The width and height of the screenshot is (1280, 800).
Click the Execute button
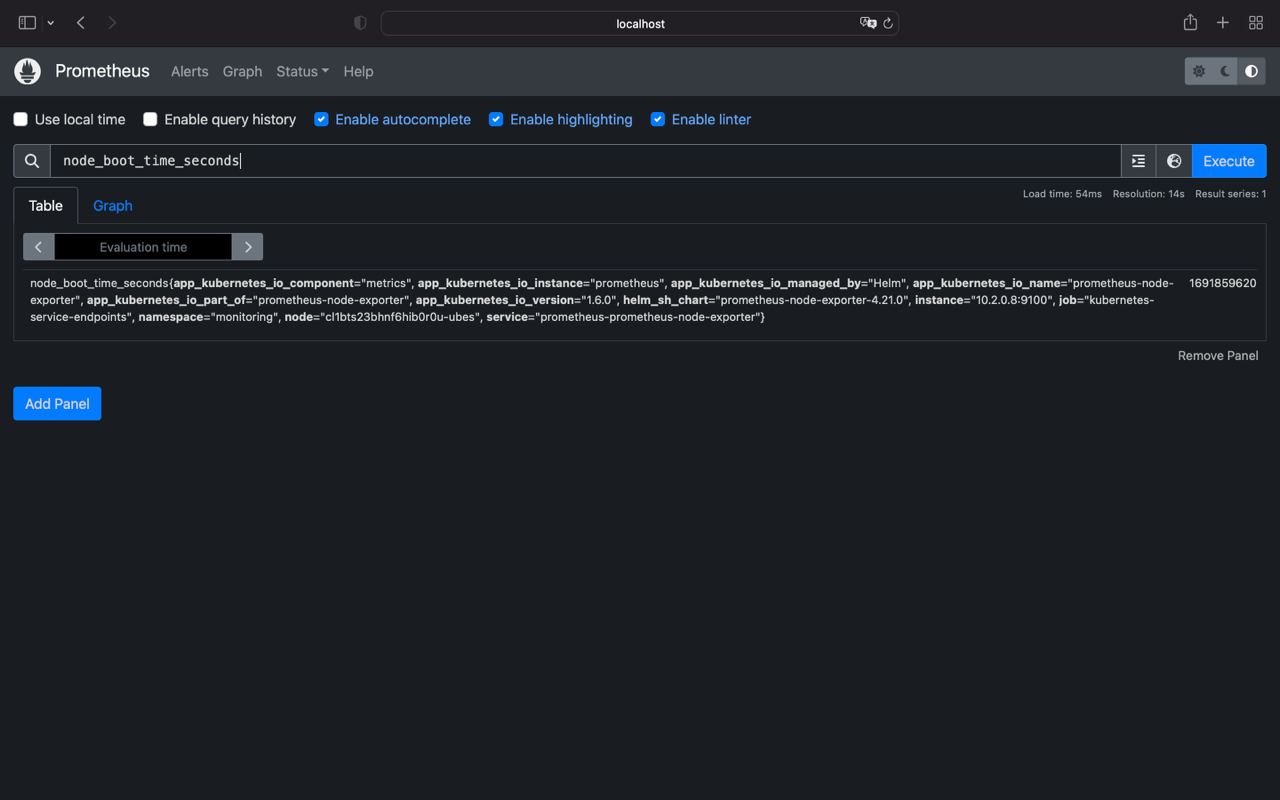(1229, 161)
